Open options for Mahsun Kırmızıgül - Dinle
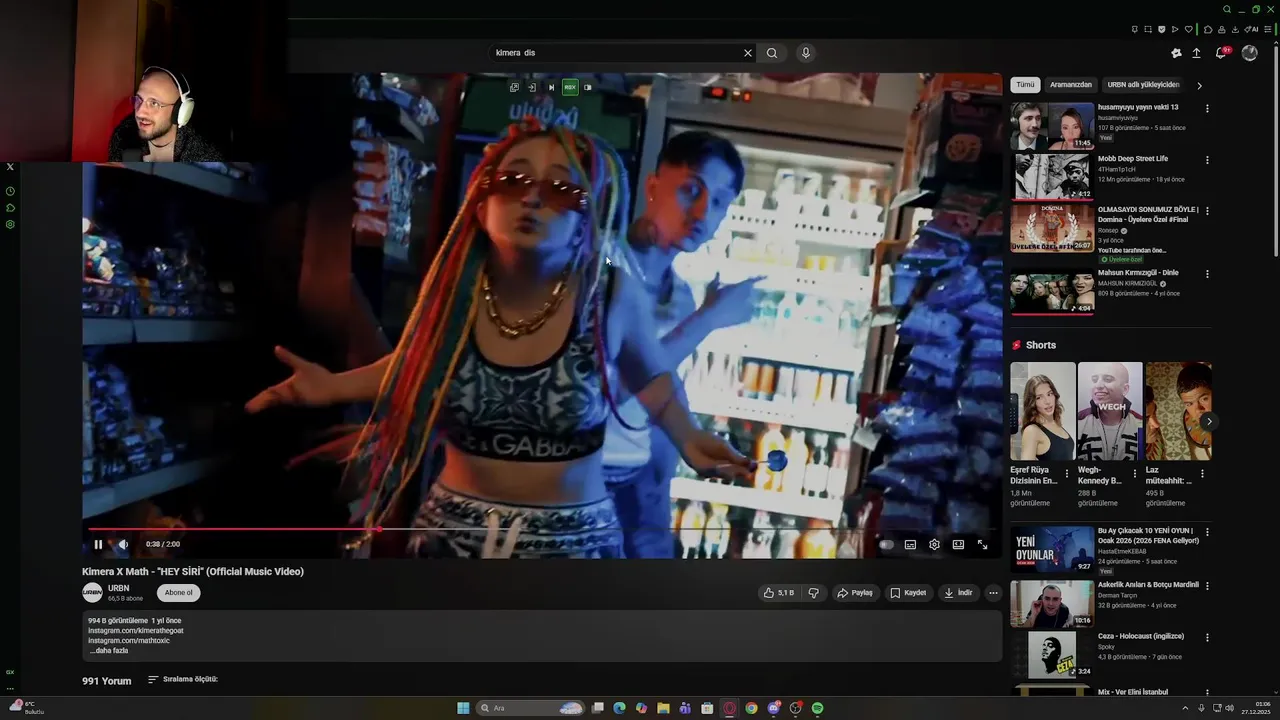 [x=1207, y=274]
